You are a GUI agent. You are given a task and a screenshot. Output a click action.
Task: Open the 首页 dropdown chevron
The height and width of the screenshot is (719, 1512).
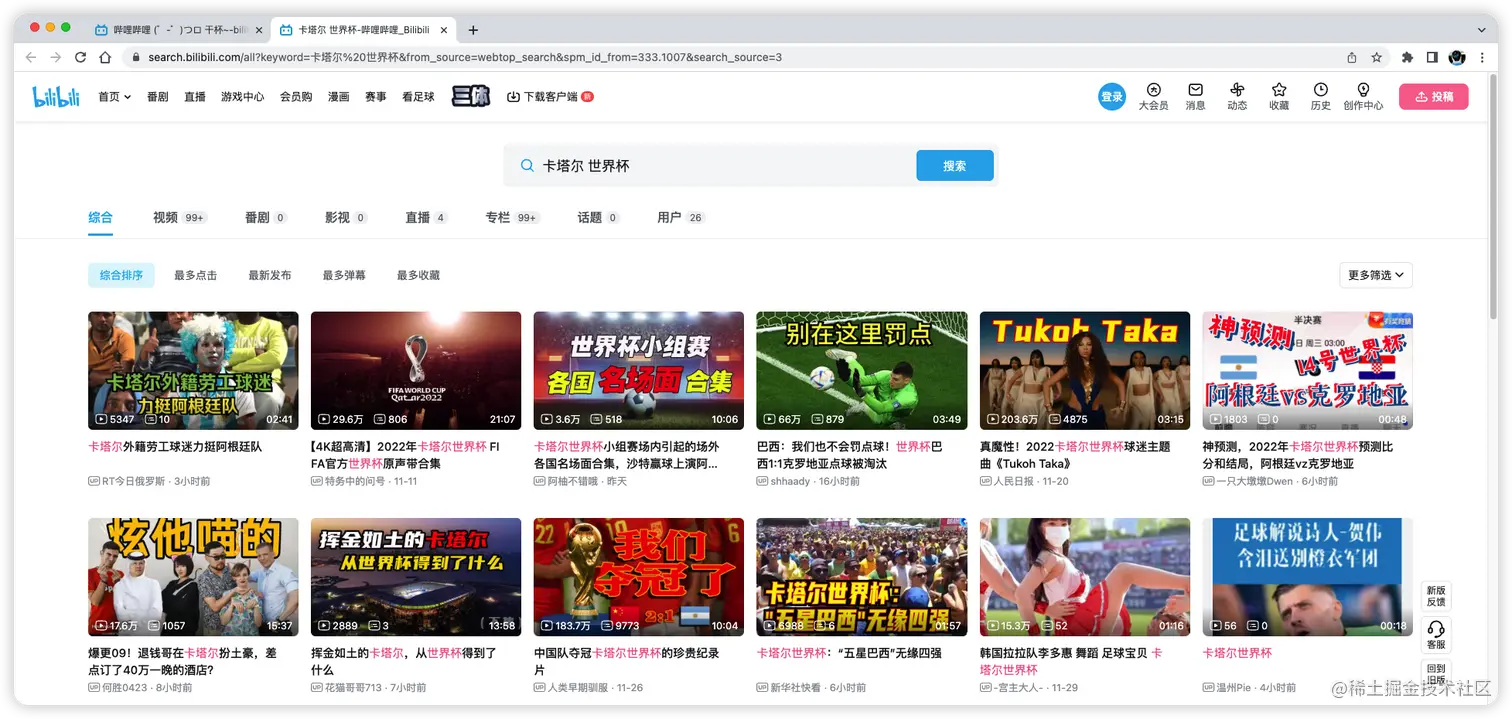pos(126,97)
